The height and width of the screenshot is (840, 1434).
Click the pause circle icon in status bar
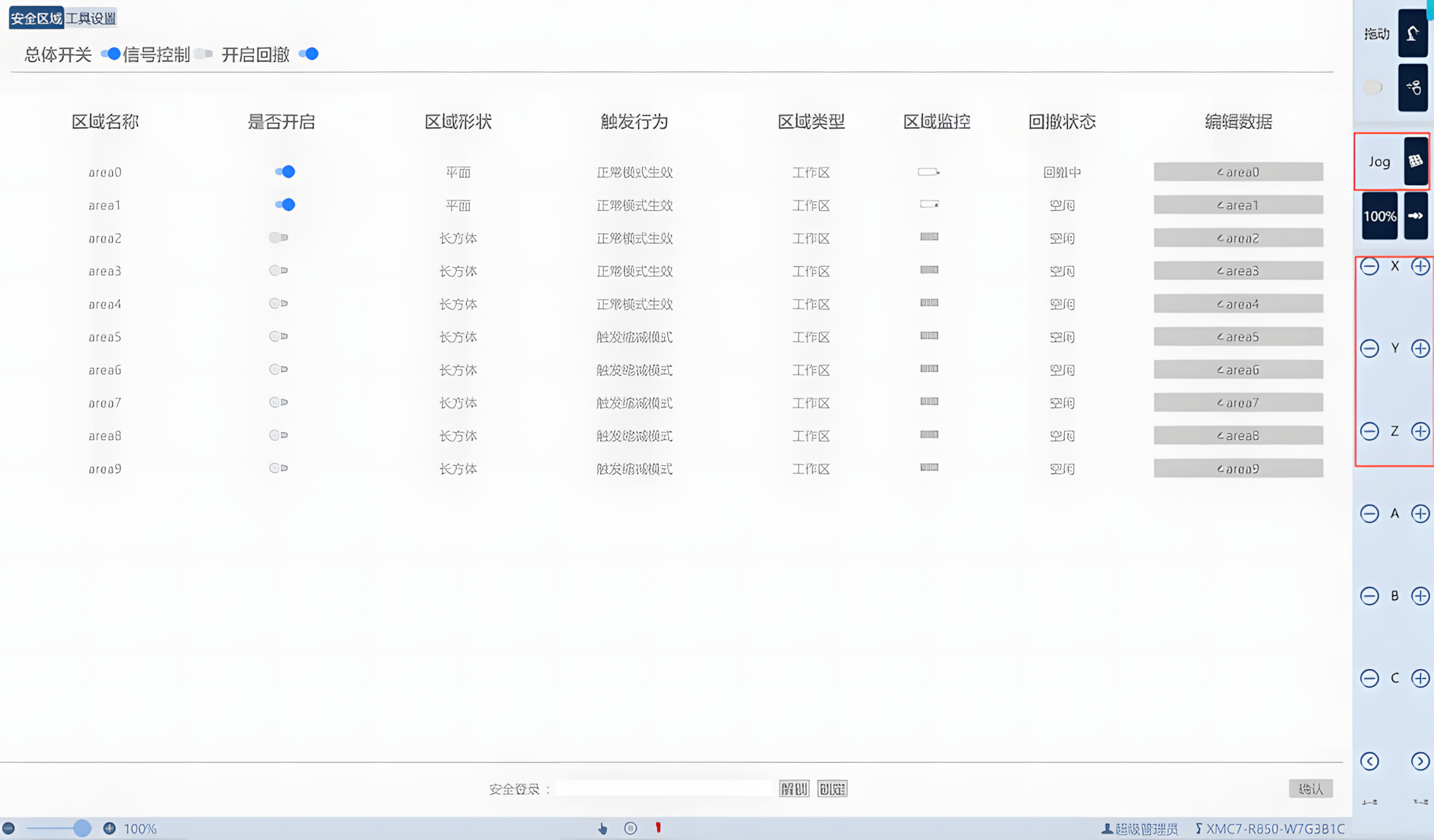(x=631, y=828)
